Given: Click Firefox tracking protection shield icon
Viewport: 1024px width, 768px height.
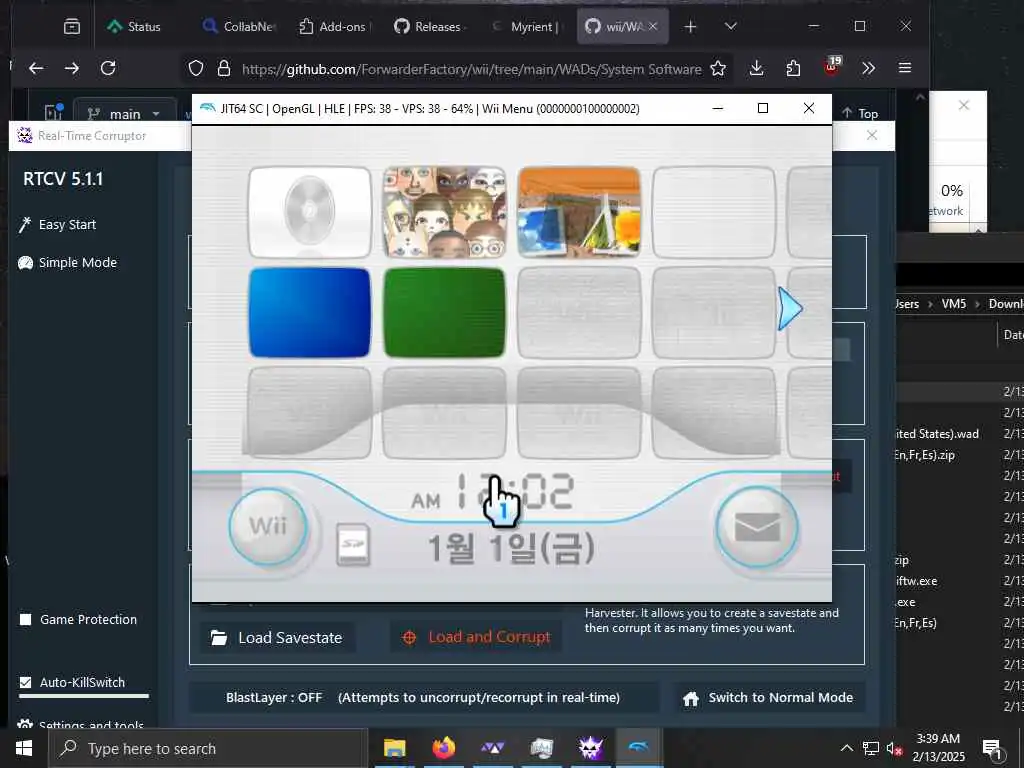Looking at the screenshot, I should pos(196,68).
